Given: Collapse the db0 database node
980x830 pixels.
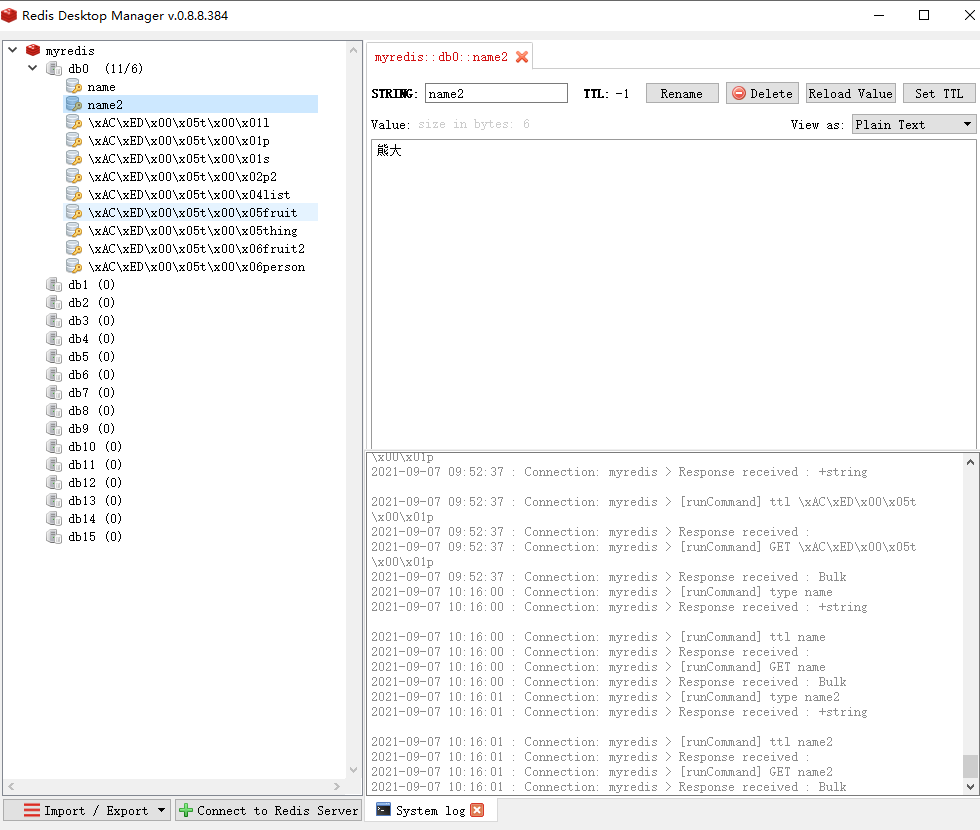Looking at the screenshot, I should pos(33,69).
